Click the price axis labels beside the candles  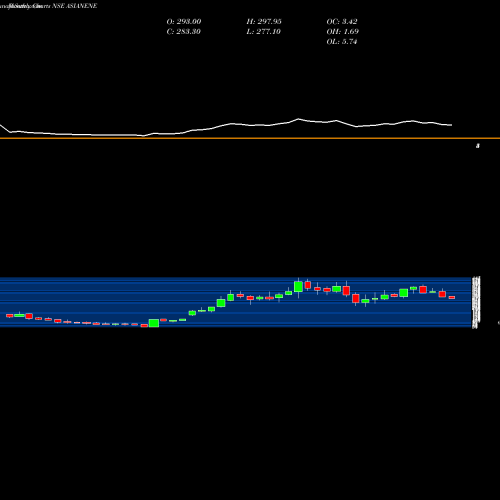(x=476, y=302)
